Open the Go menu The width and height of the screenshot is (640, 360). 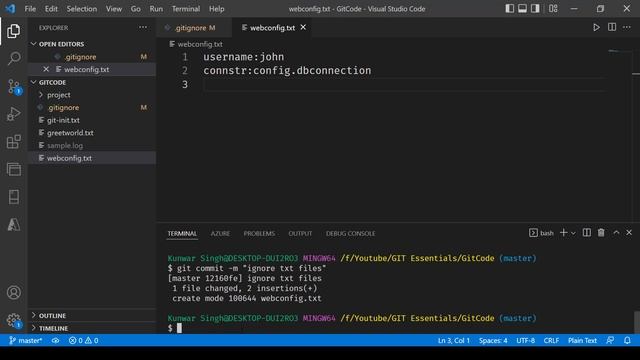[136, 9]
